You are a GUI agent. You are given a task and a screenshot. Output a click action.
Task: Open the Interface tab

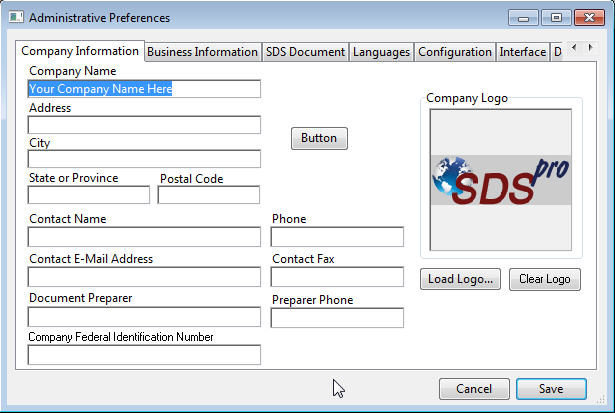pyautogui.click(x=522, y=52)
